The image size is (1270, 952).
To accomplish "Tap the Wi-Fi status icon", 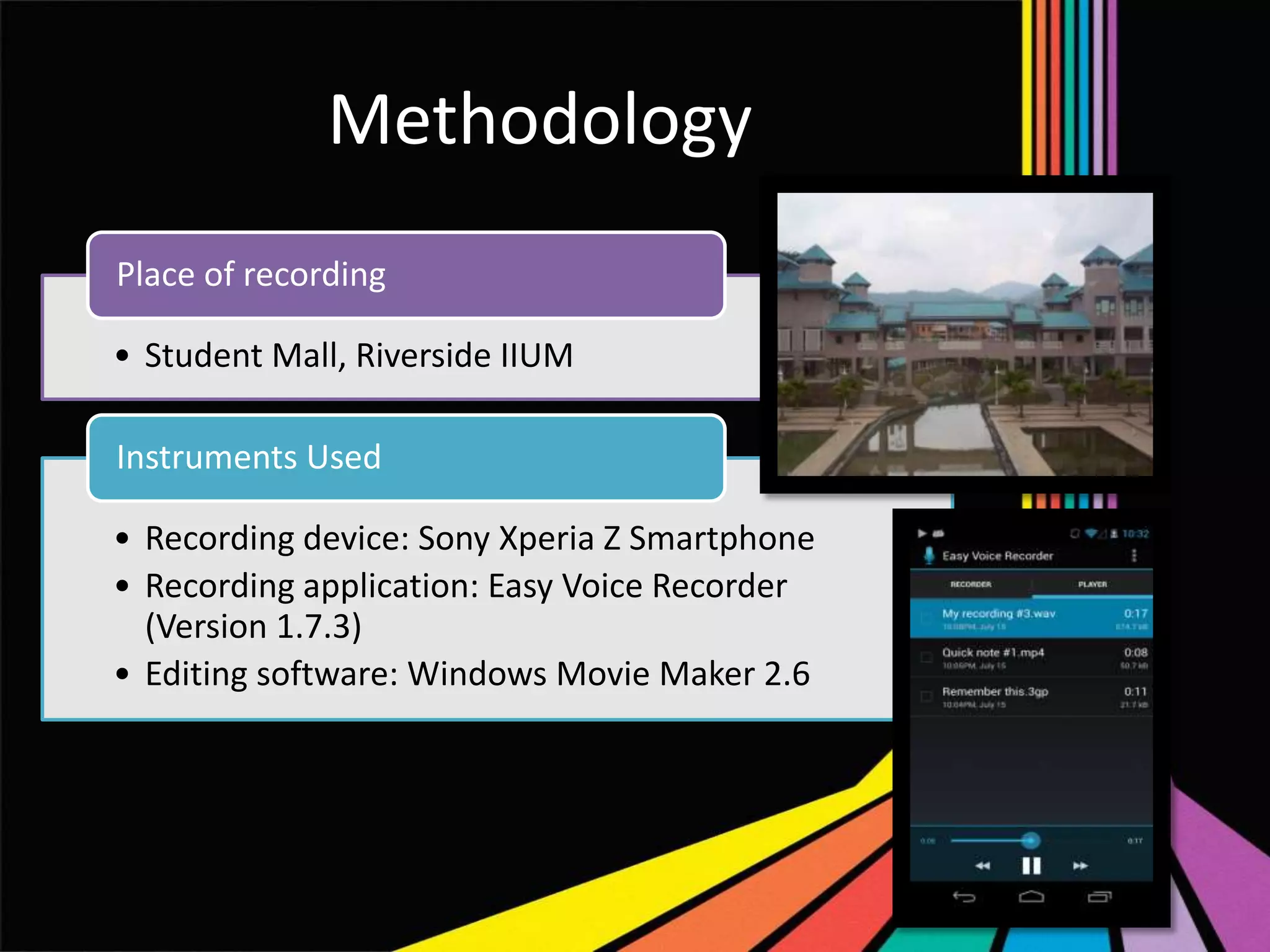I will click(1091, 534).
